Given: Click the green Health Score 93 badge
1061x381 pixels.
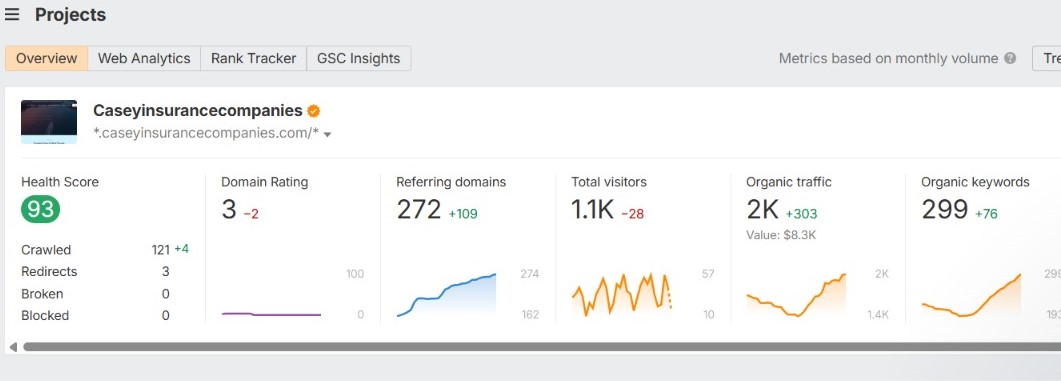Looking at the screenshot, I should (41, 209).
